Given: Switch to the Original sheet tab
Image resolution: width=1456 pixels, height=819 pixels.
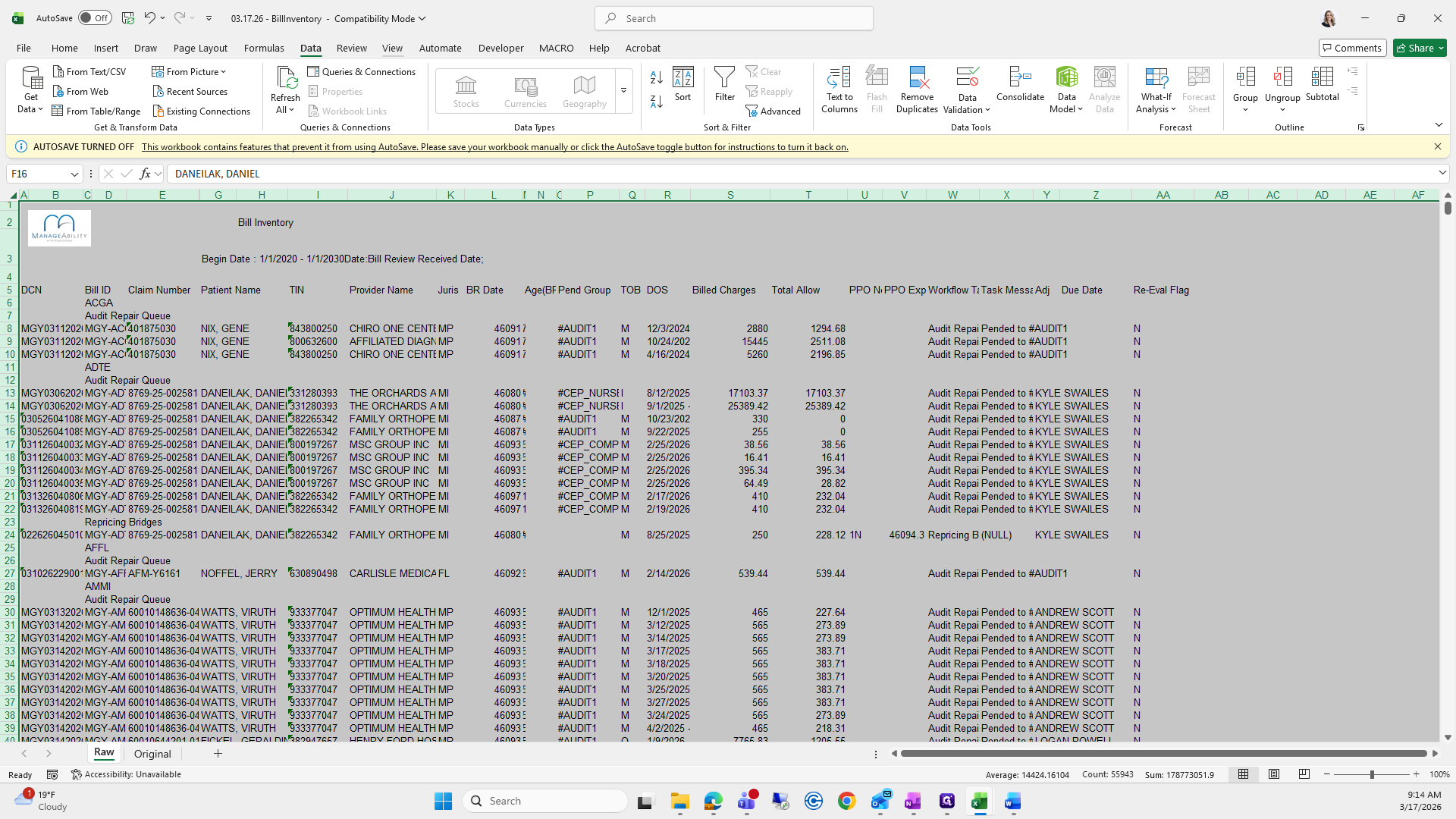Looking at the screenshot, I should (152, 754).
